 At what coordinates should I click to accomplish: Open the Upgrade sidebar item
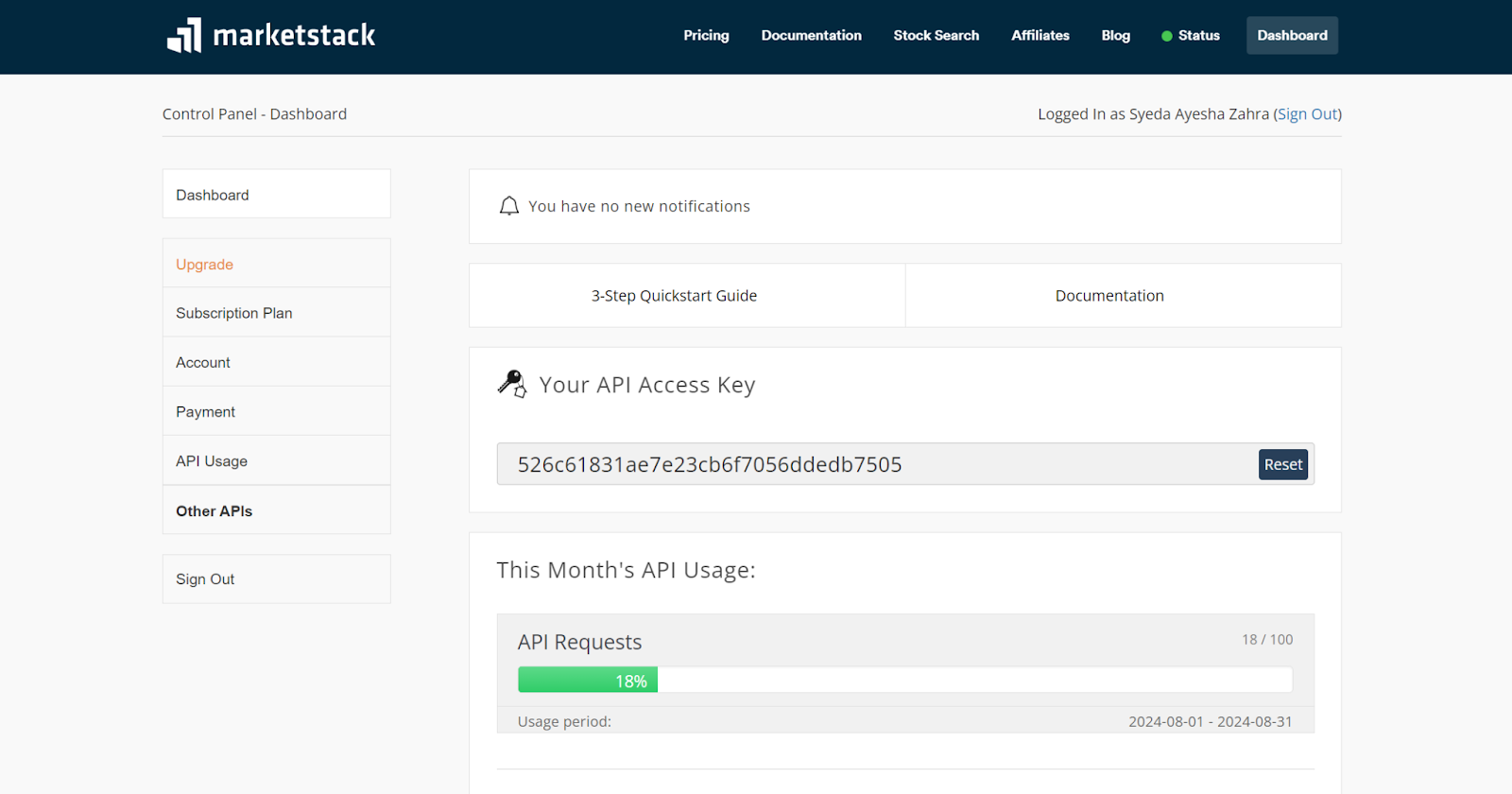tap(277, 264)
